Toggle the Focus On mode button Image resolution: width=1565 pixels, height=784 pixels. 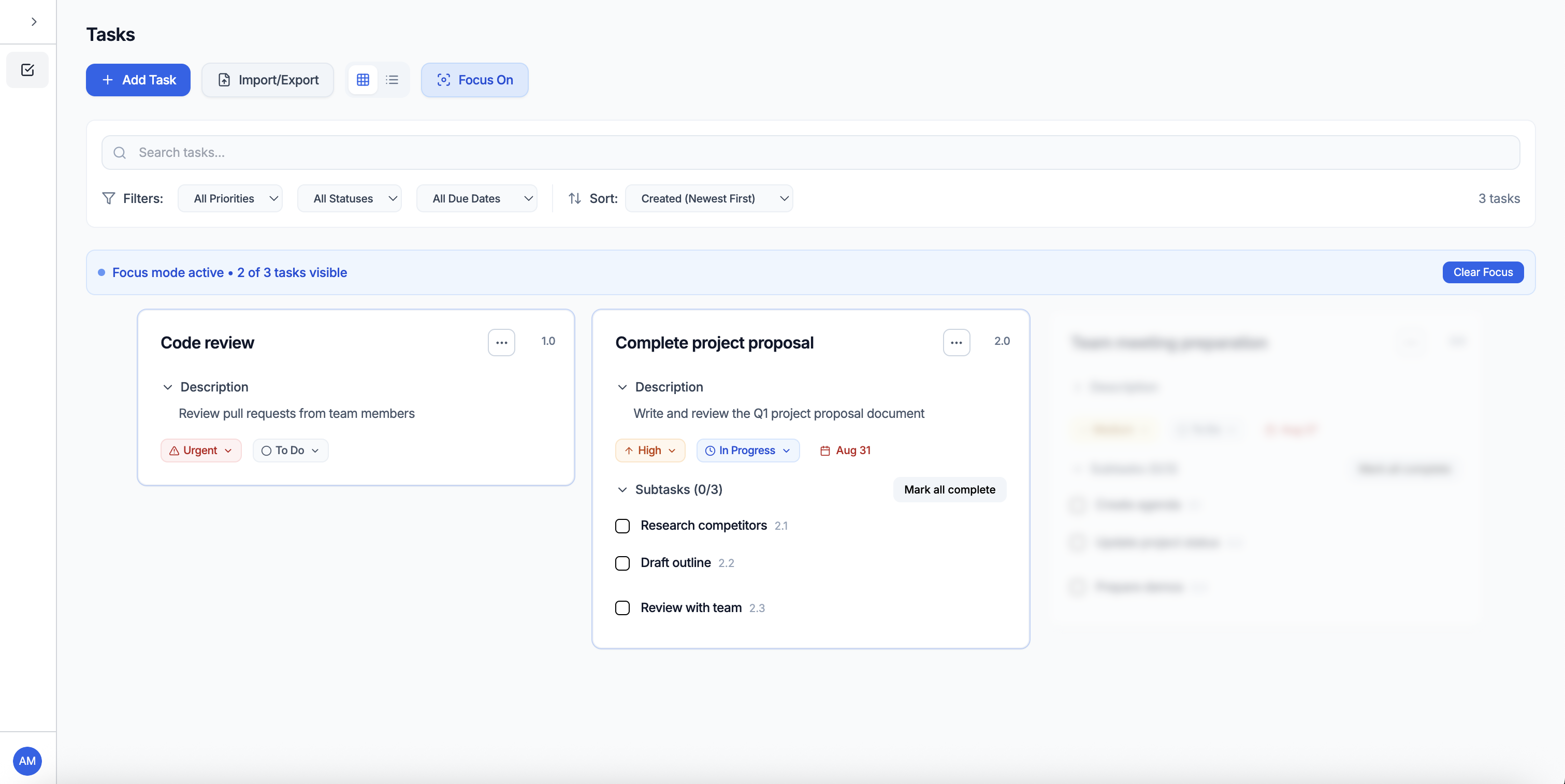coord(474,80)
